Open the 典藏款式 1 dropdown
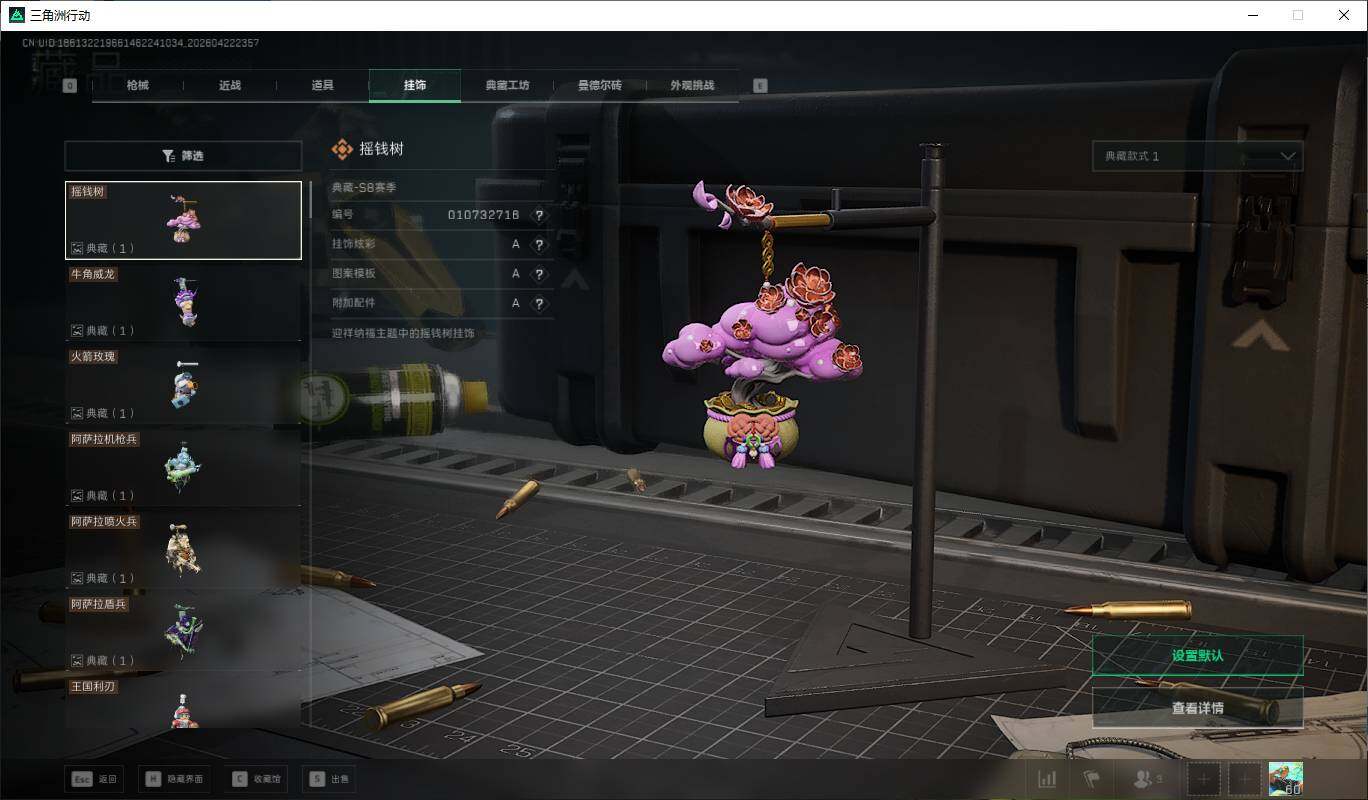The width and height of the screenshot is (1368, 800). tap(1197, 156)
